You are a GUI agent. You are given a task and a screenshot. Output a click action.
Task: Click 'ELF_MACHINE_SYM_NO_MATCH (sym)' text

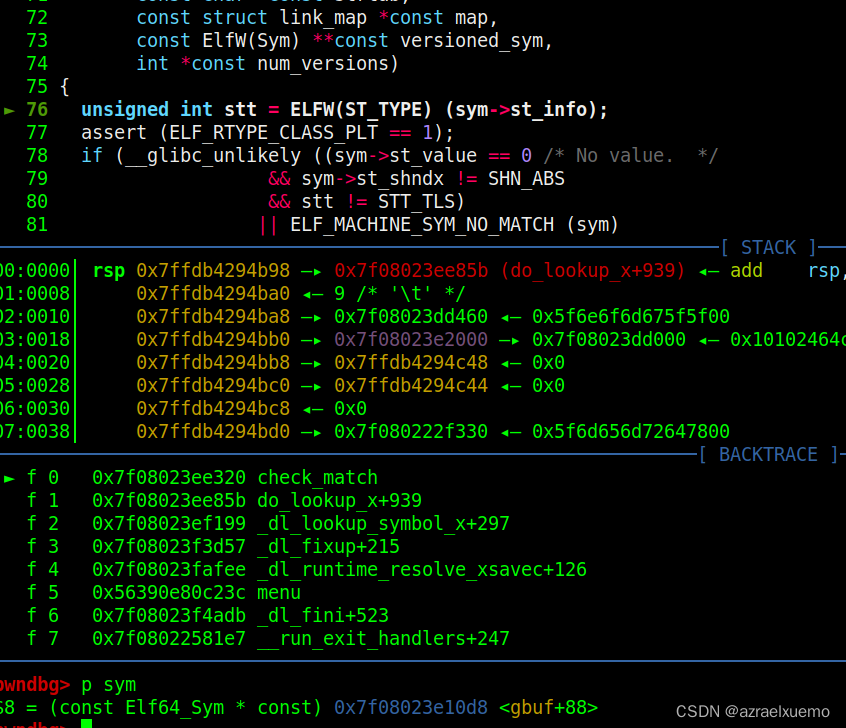click(454, 224)
